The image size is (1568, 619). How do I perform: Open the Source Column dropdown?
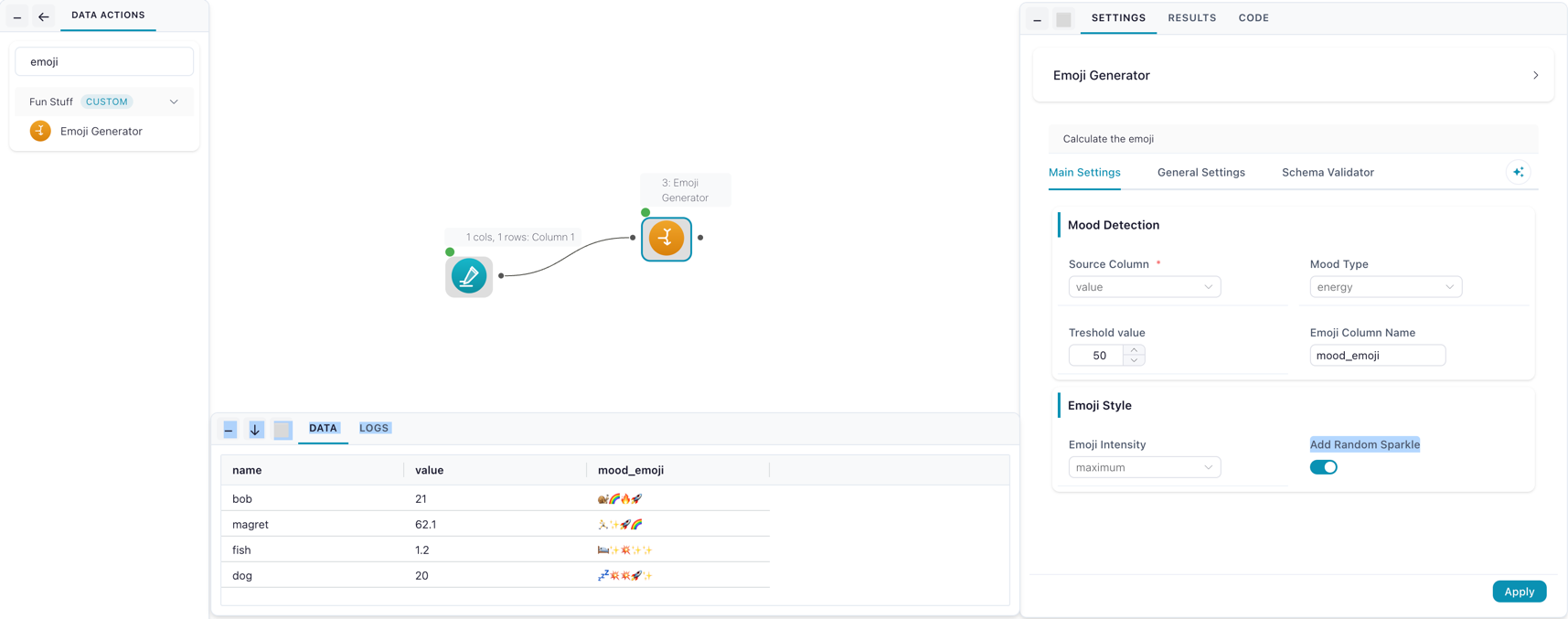tap(1145, 287)
